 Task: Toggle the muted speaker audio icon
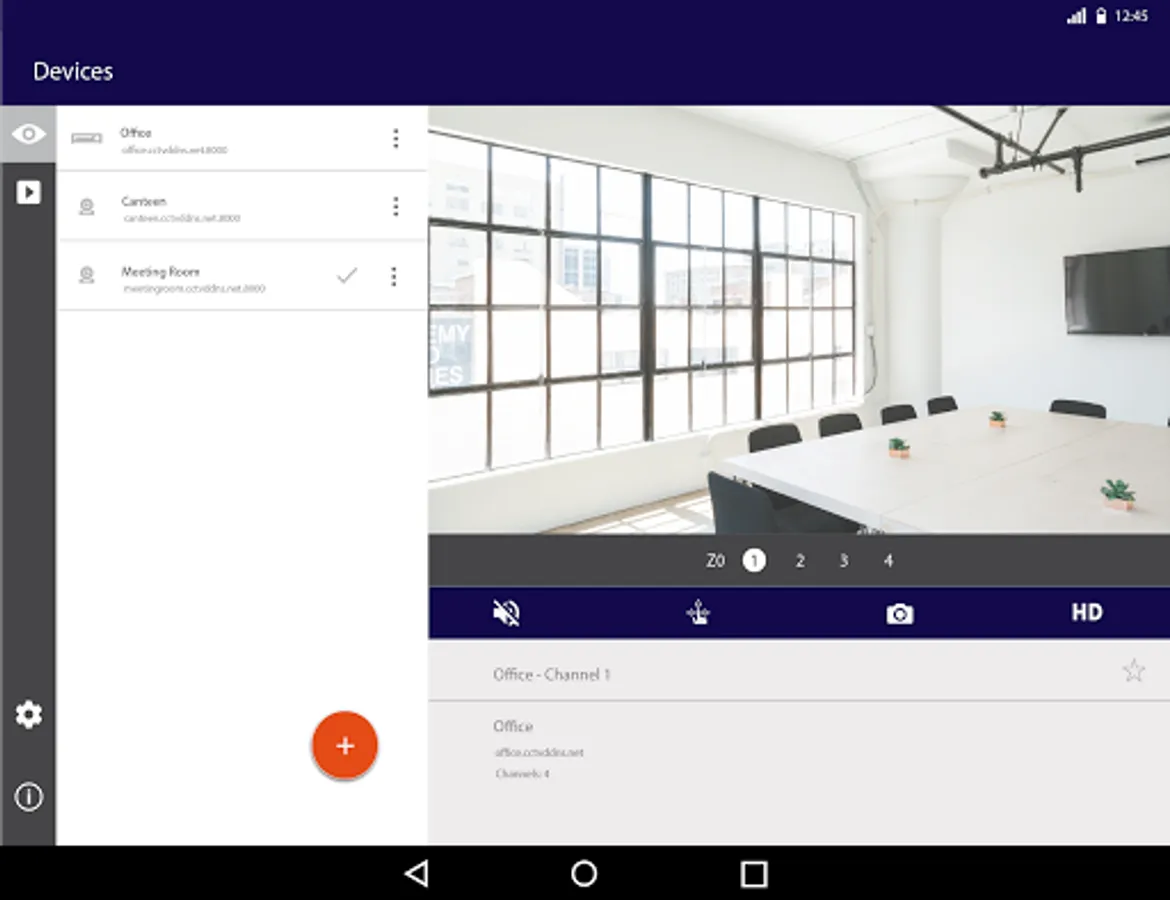(x=507, y=613)
